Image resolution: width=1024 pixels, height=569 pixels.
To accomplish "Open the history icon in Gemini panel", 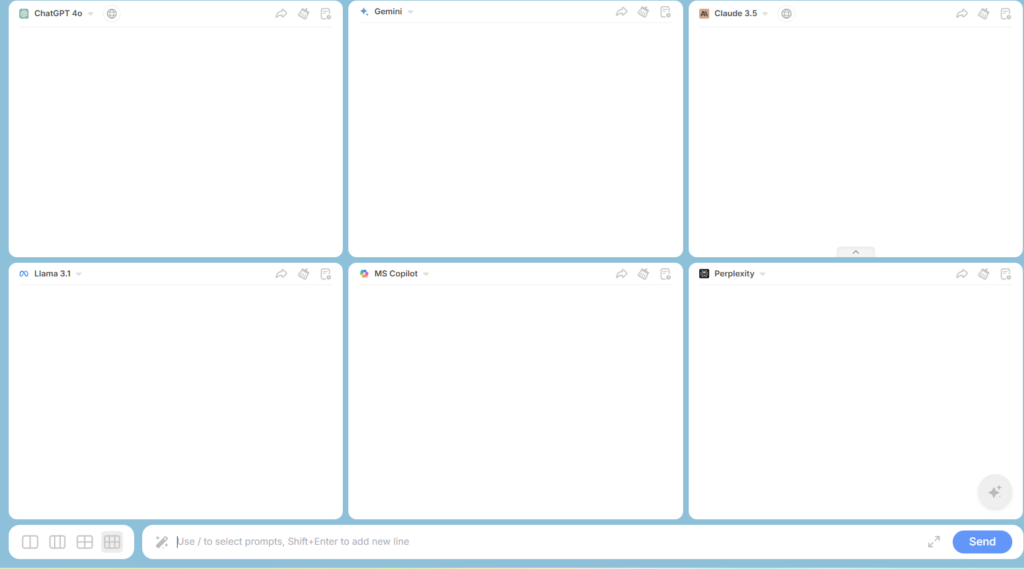I will [665, 12].
